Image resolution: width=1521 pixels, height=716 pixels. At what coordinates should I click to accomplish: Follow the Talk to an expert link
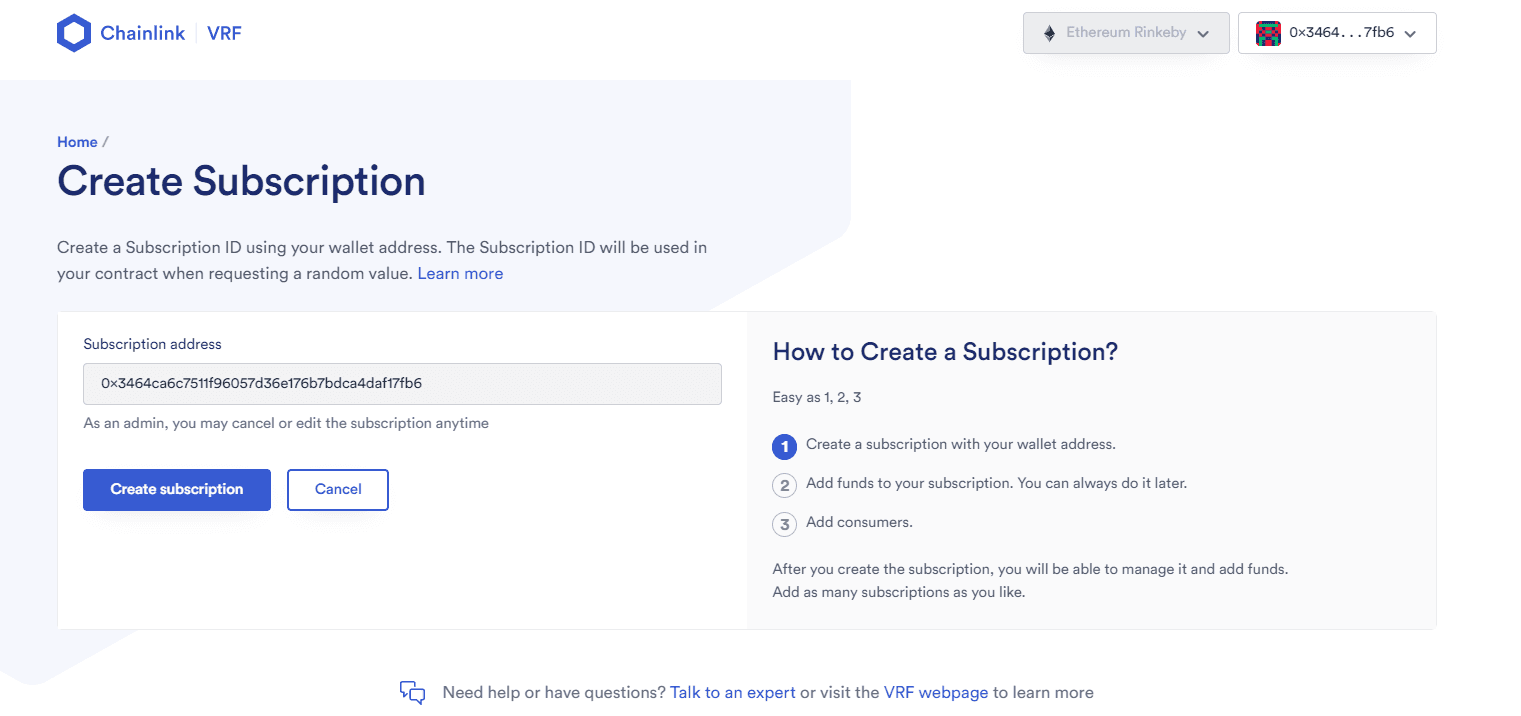[x=733, y=692]
